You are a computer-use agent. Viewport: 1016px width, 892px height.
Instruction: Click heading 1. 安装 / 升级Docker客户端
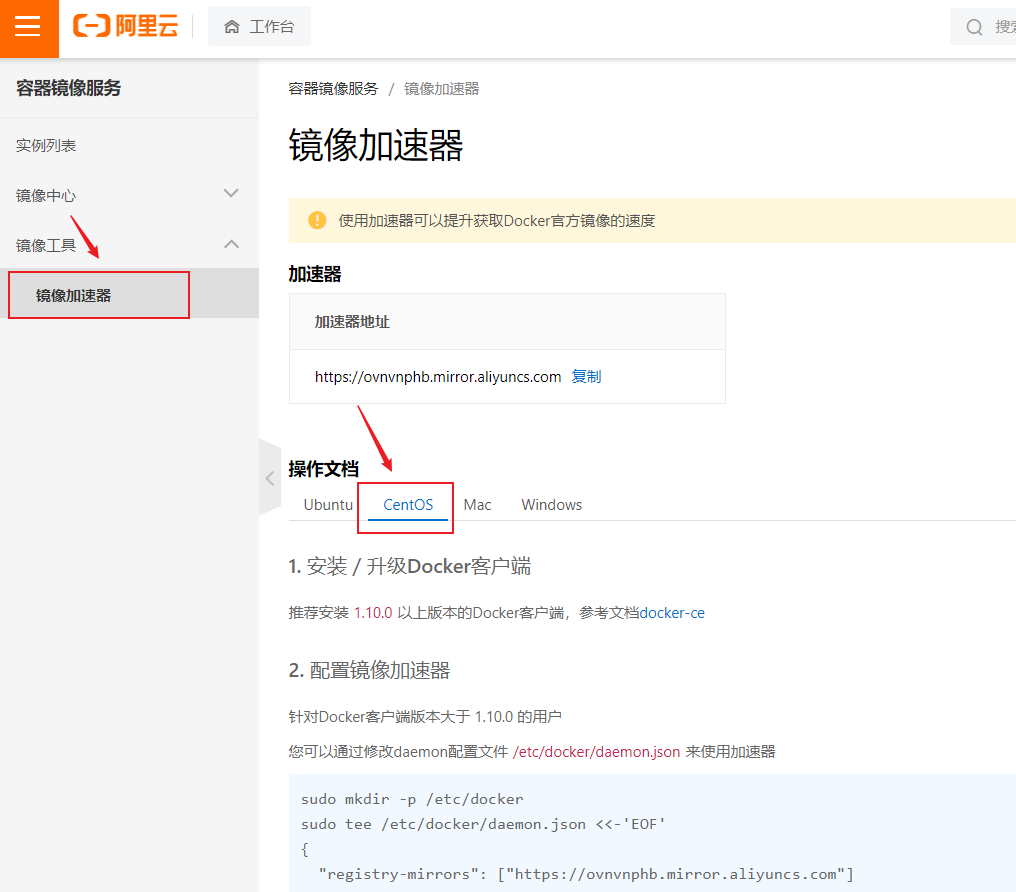pyautogui.click(x=410, y=566)
